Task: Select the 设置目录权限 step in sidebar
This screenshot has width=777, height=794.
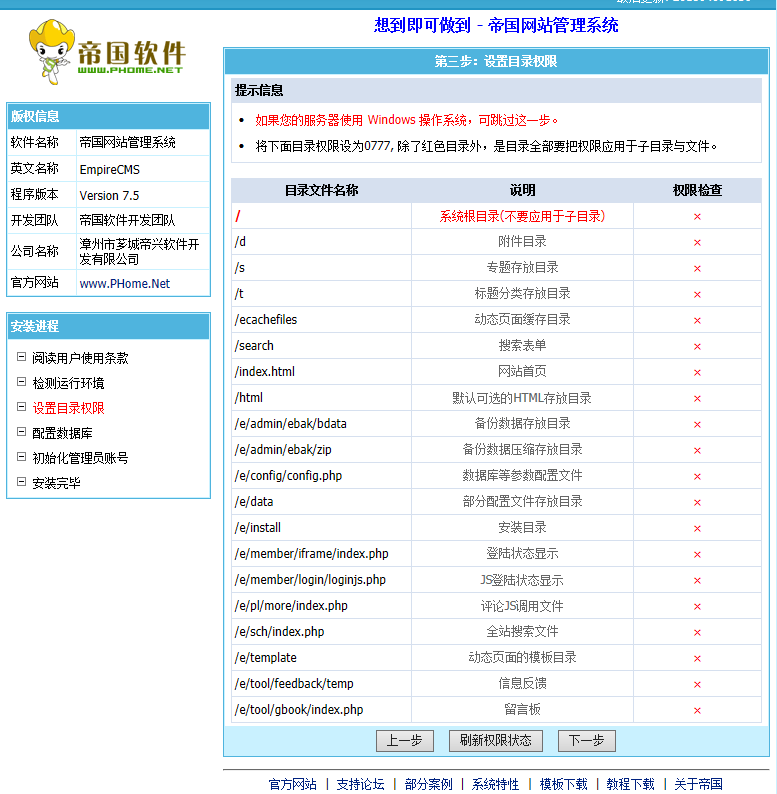Action: click(x=67, y=408)
